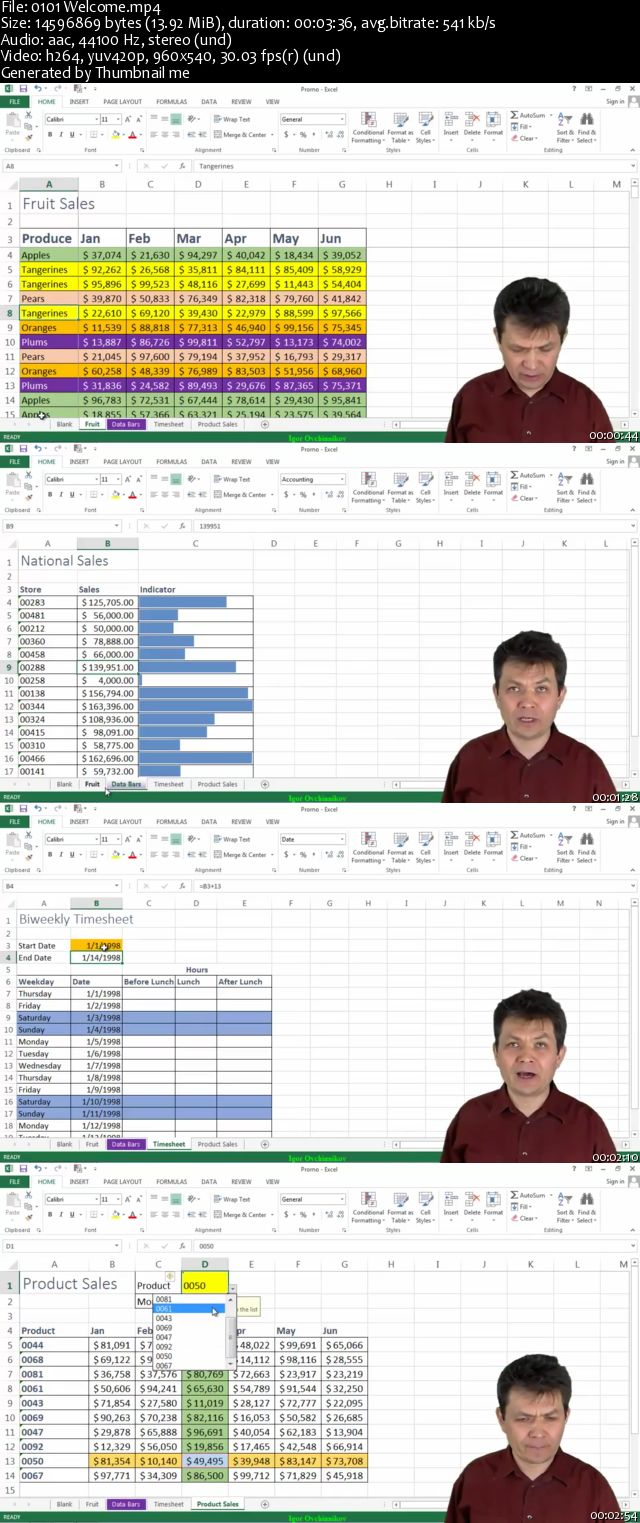
Task: Click the Undo icon in the Timesheet frame title bar
Action: click(38, 808)
